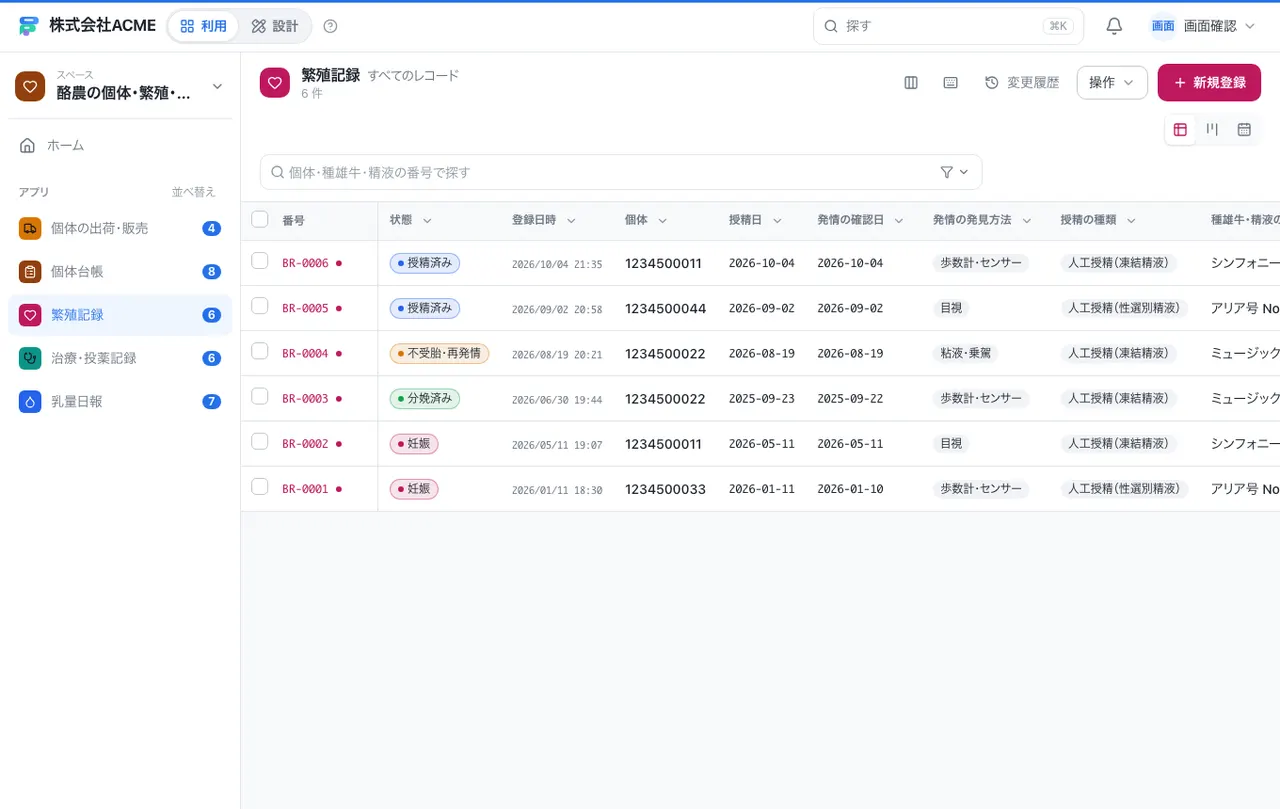Check the box for row BR-0001

(260, 486)
